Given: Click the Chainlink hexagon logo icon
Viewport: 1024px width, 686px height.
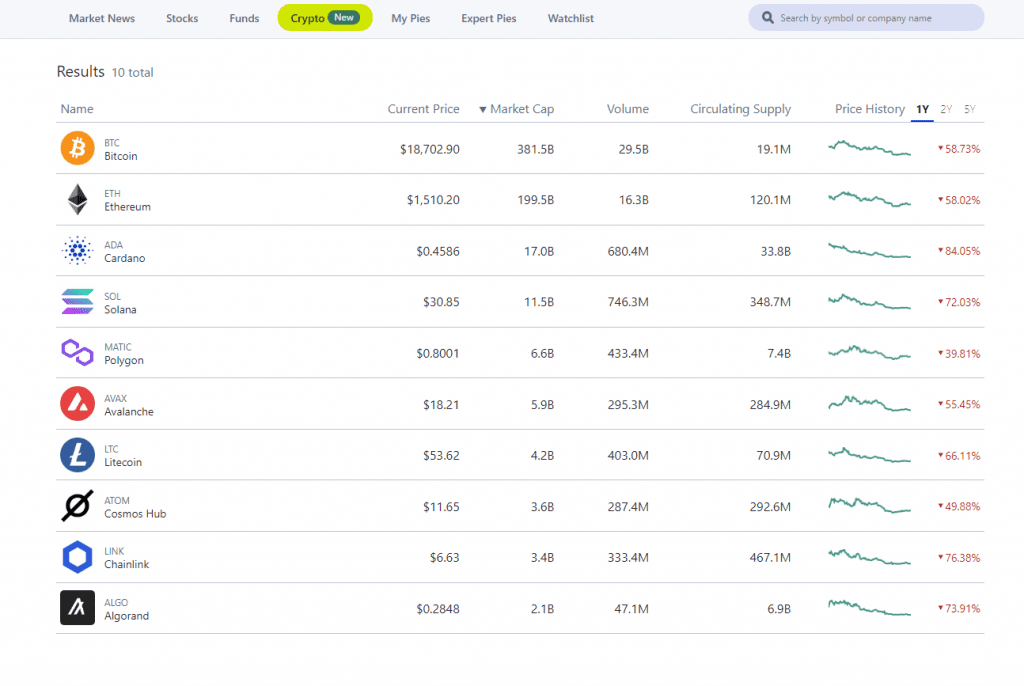Looking at the screenshot, I should tap(77, 557).
